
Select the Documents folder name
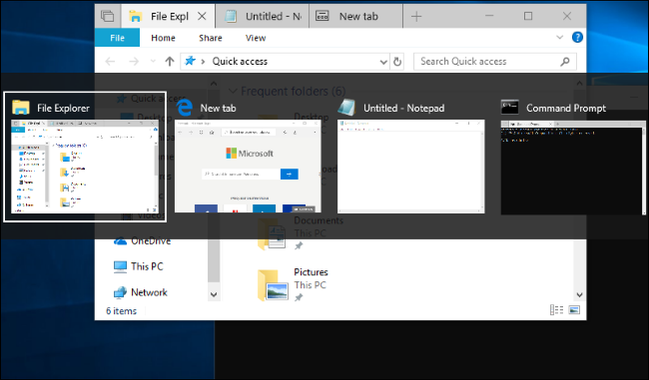click(x=318, y=221)
